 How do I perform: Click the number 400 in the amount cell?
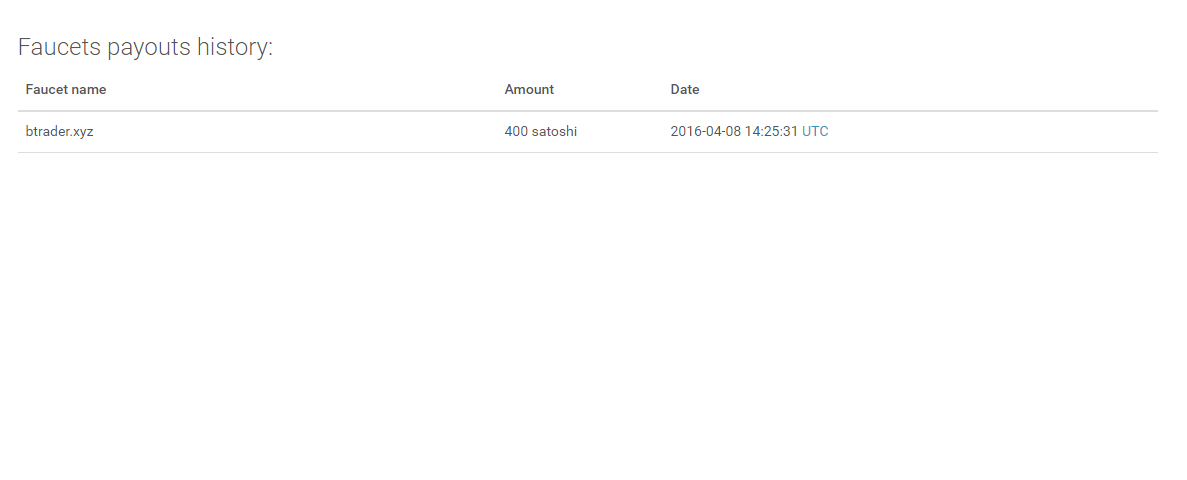click(516, 131)
